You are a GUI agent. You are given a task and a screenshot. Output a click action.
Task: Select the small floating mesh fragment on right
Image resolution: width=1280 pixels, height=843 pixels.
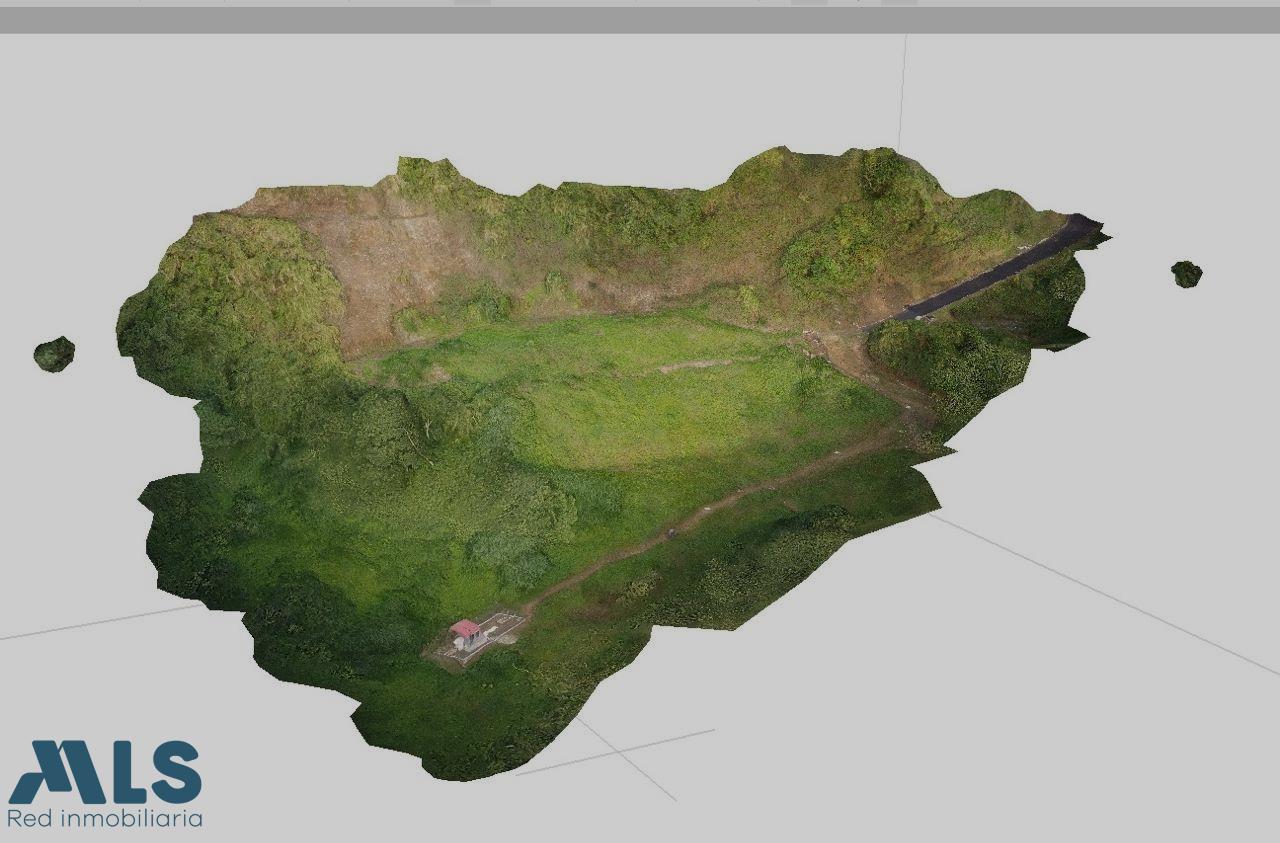coord(1186,273)
